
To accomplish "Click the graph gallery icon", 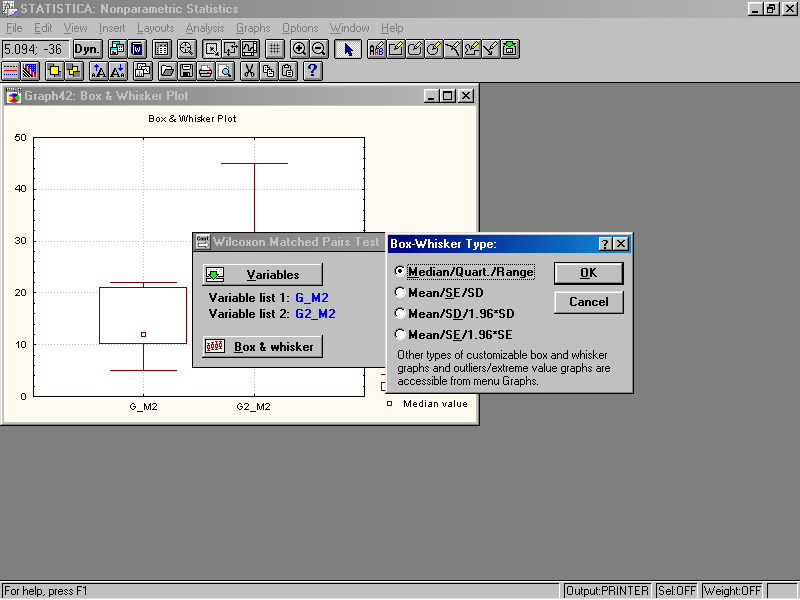I will [x=142, y=71].
